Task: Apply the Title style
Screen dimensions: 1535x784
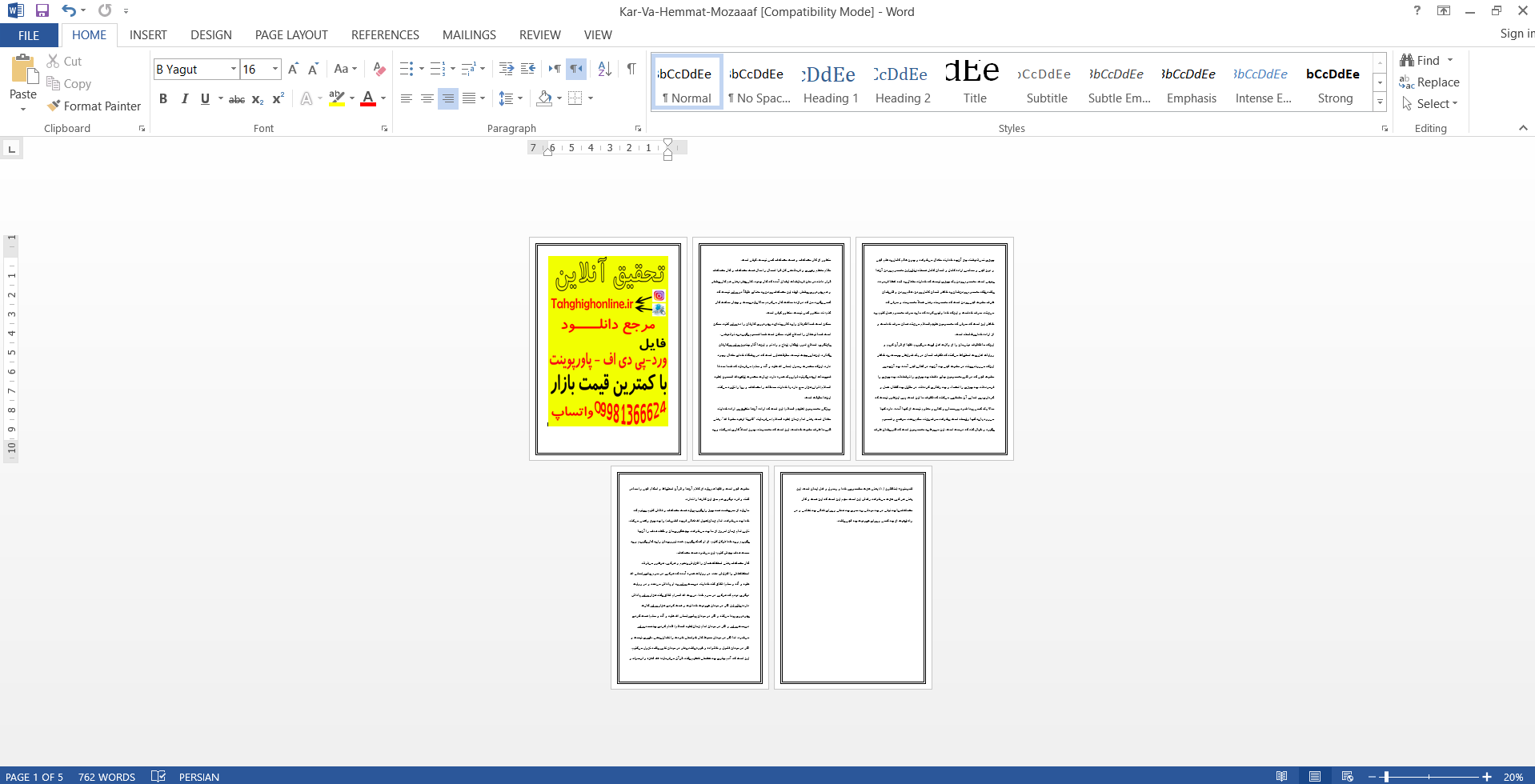Action: (975, 82)
